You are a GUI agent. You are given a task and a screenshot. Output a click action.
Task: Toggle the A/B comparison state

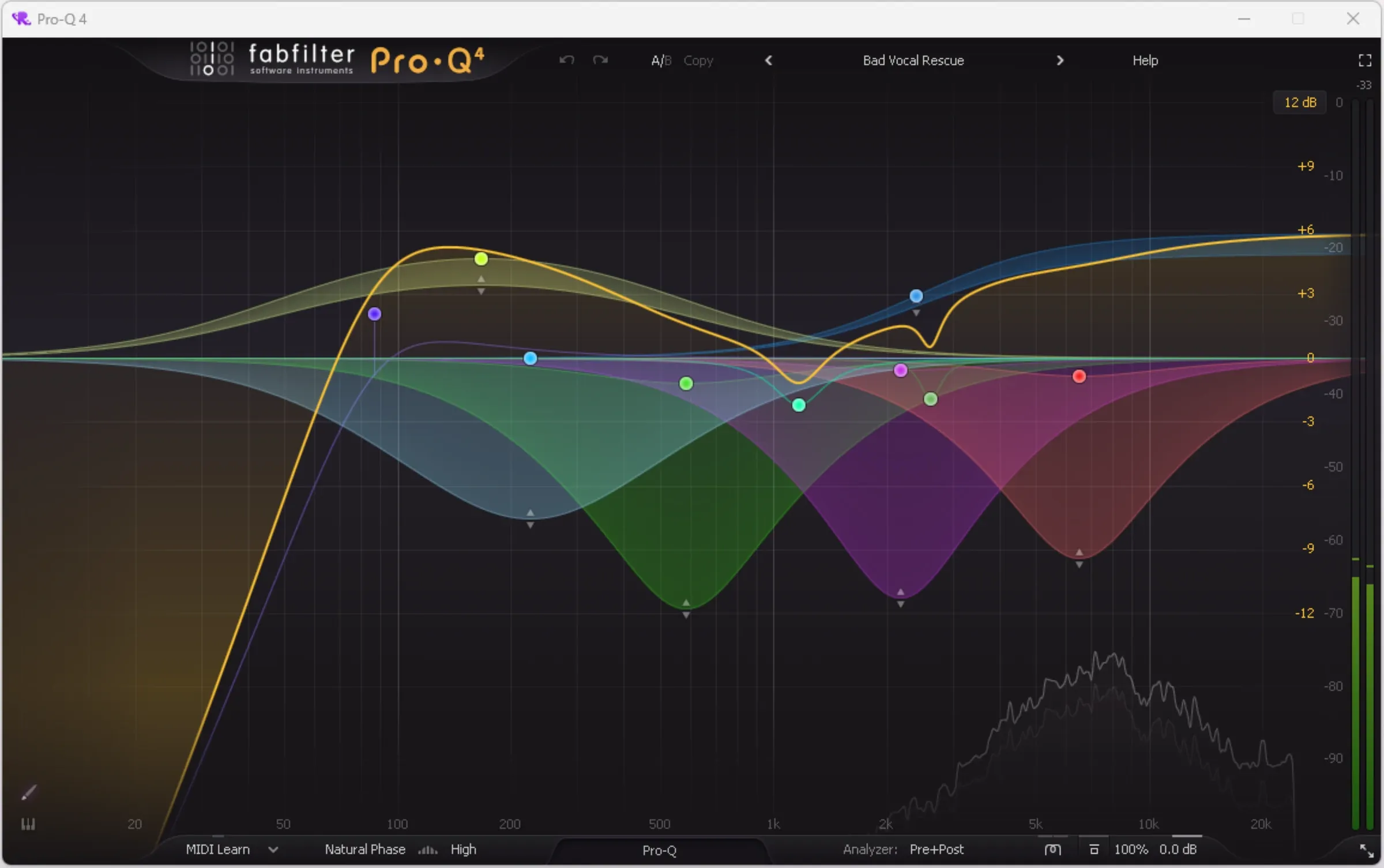click(x=661, y=61)
